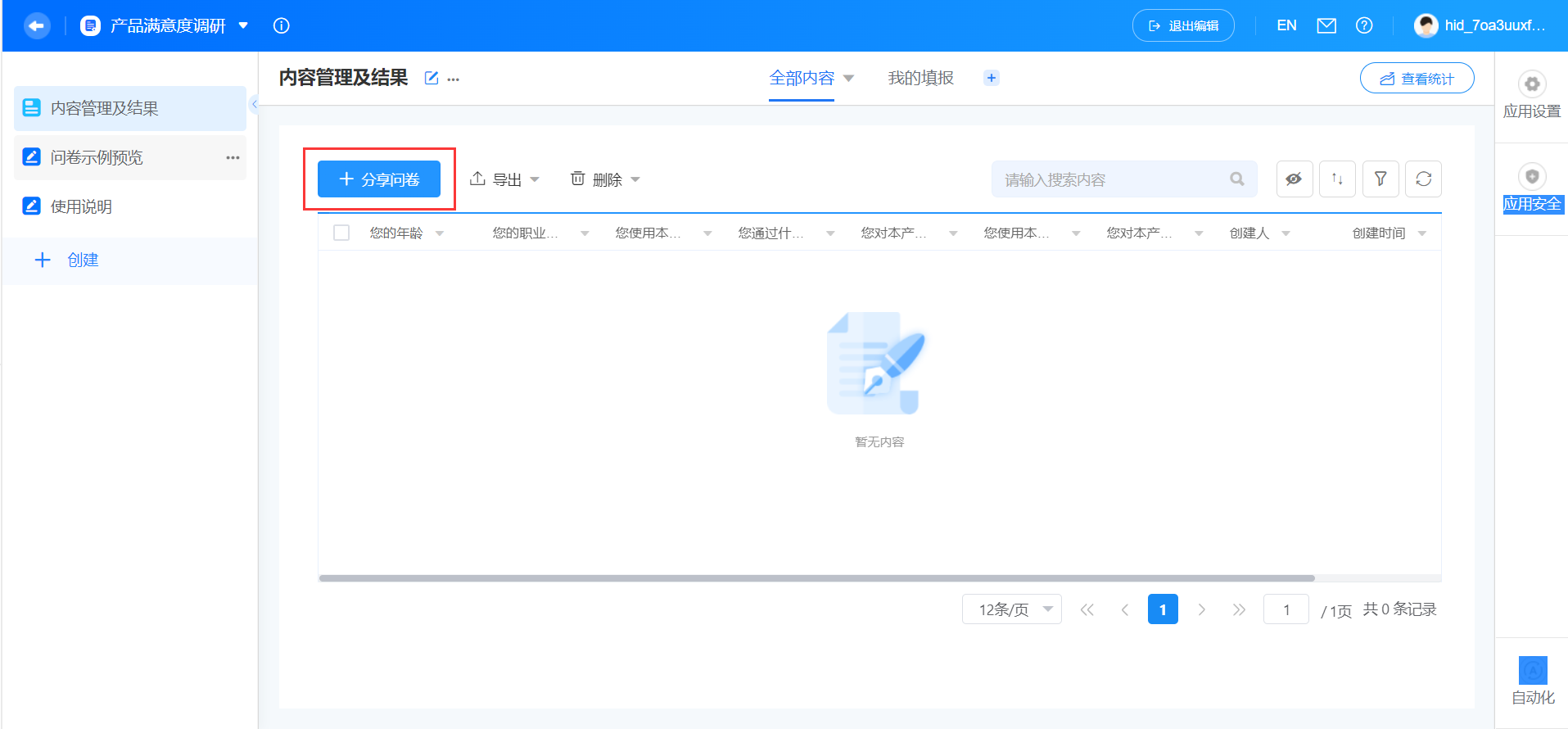Open 应用设置 gear on the right panel

[1532, 84]
